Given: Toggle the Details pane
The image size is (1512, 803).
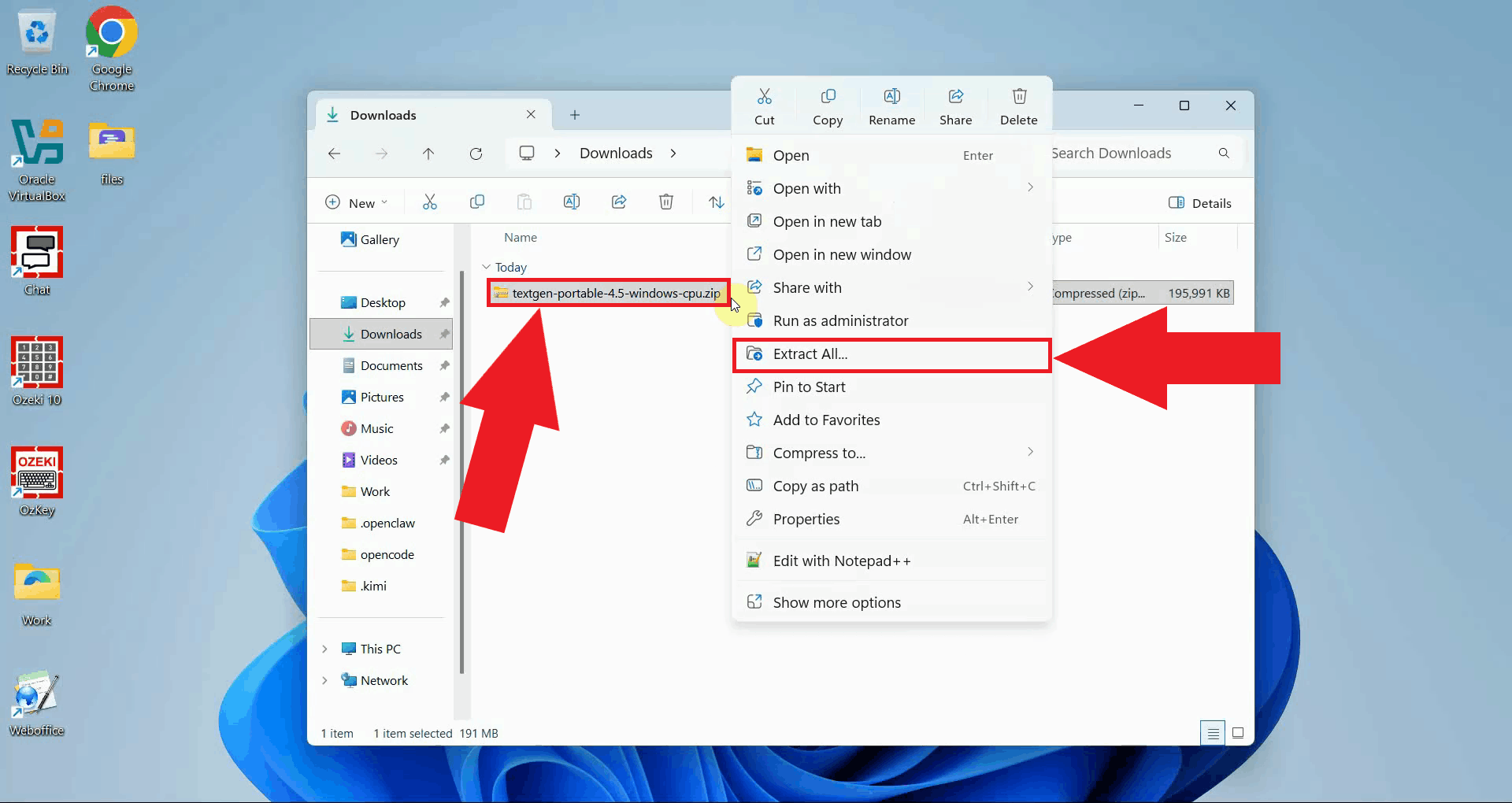Looking at the screenshot, I should click(1200, 202).
